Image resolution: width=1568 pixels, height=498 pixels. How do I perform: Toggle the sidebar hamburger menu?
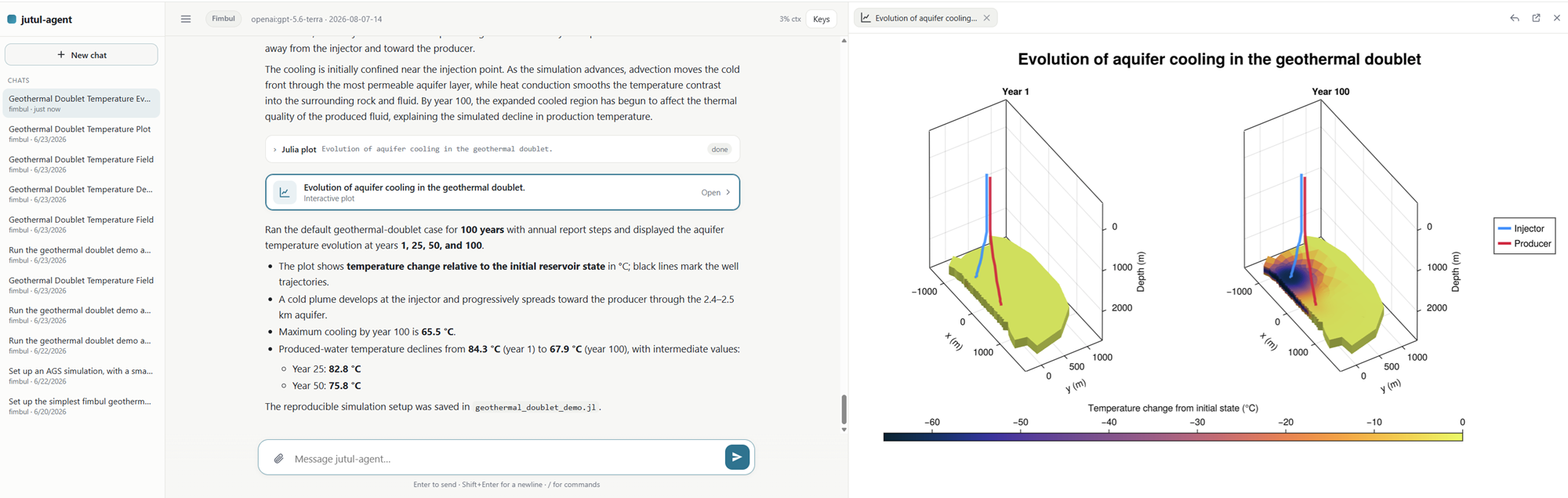click(x=186, y=19)
